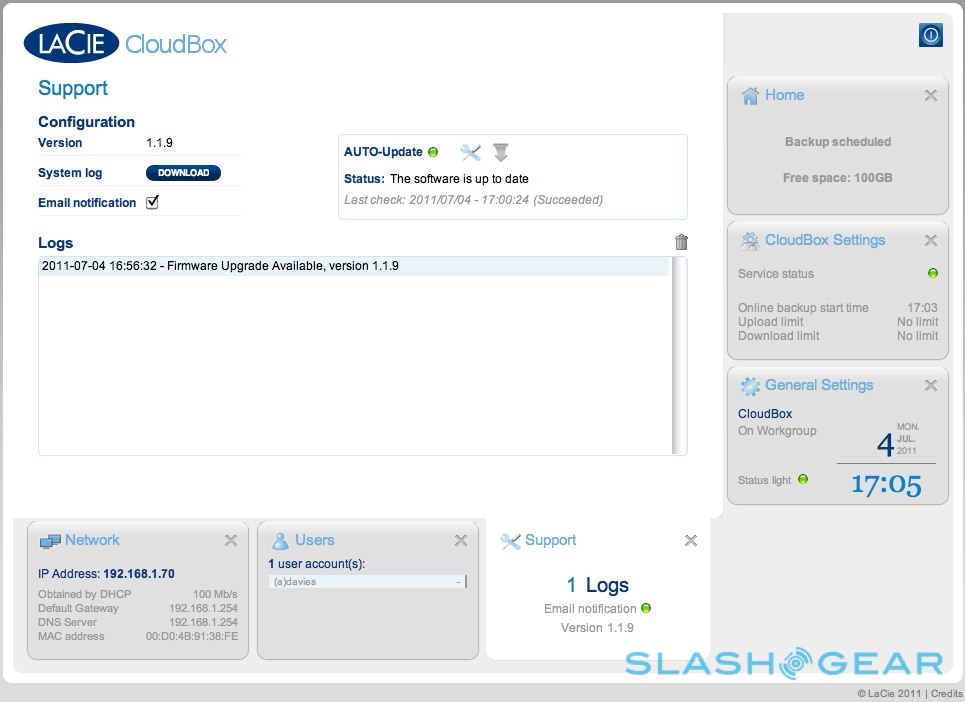Click the Home widget house icon
The image size is (965, 702).
tap(750, 96)
